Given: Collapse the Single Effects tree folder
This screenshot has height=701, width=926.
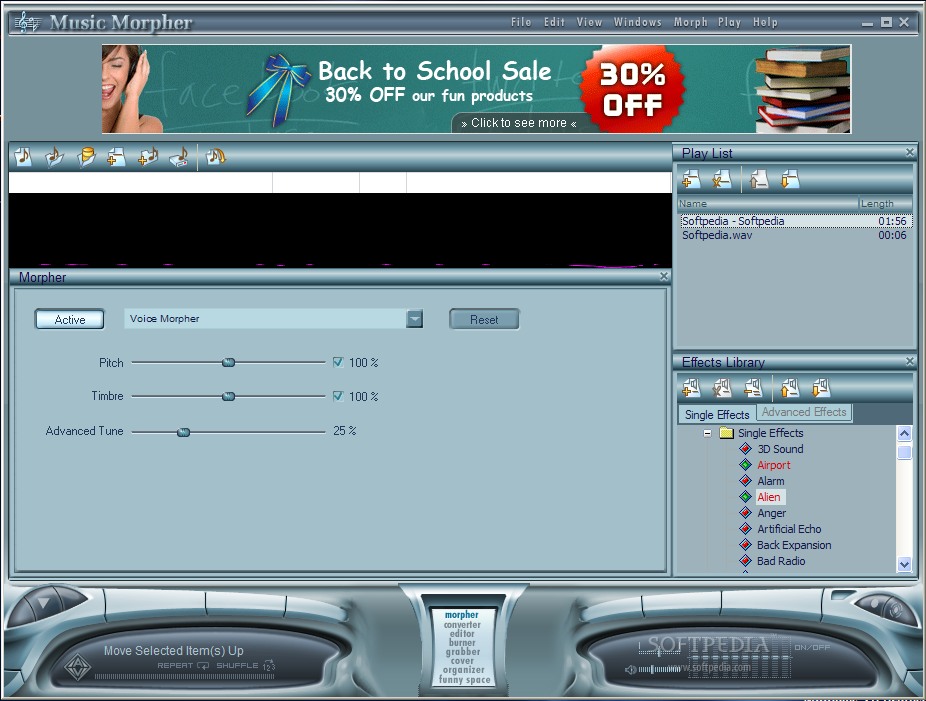Looking at the screenshot, I should pyautogui.click(x=708, y=433).
